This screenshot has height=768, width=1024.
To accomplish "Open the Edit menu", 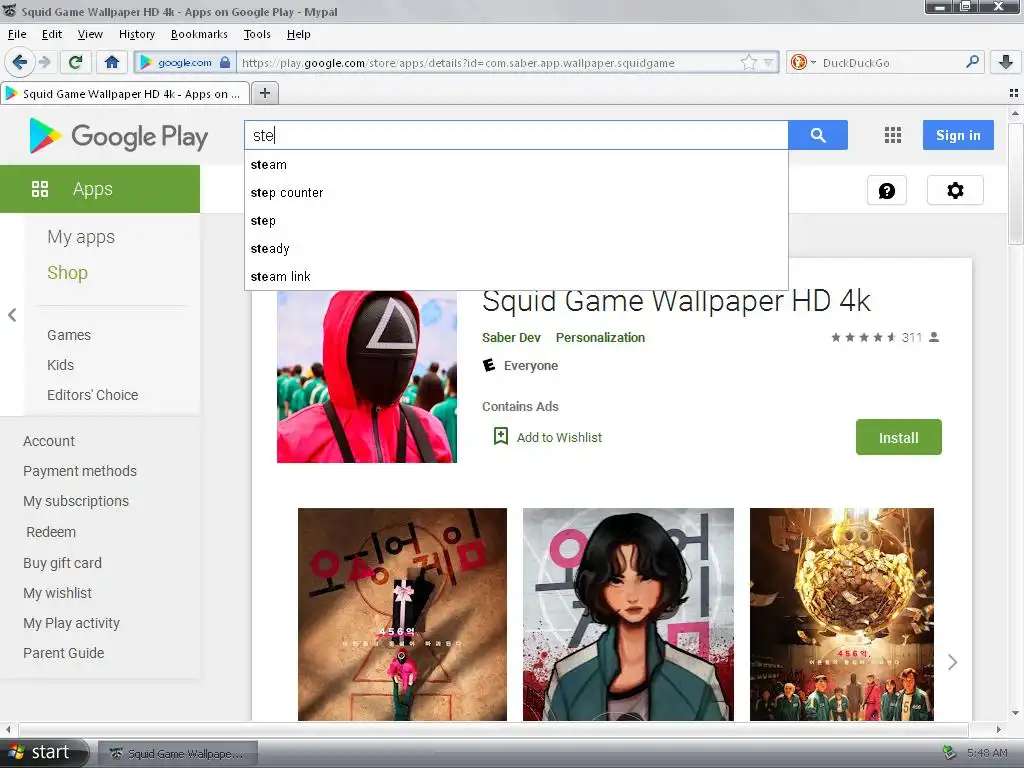I will 52,34.
